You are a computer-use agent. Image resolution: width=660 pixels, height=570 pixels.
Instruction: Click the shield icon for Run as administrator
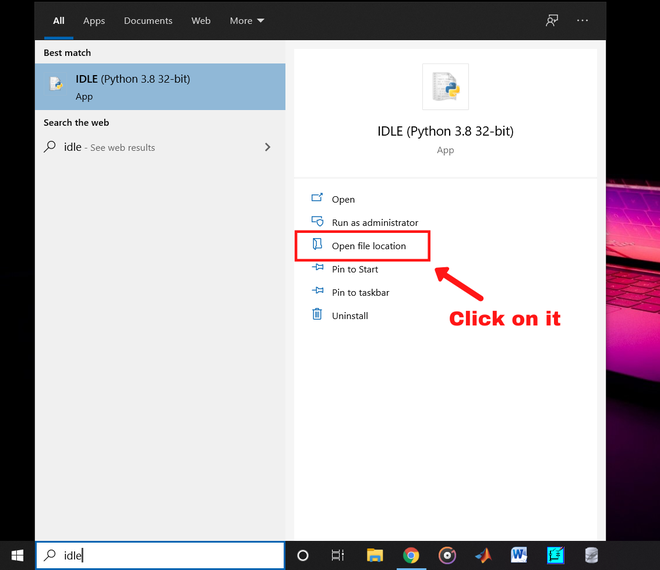point(317,221)
